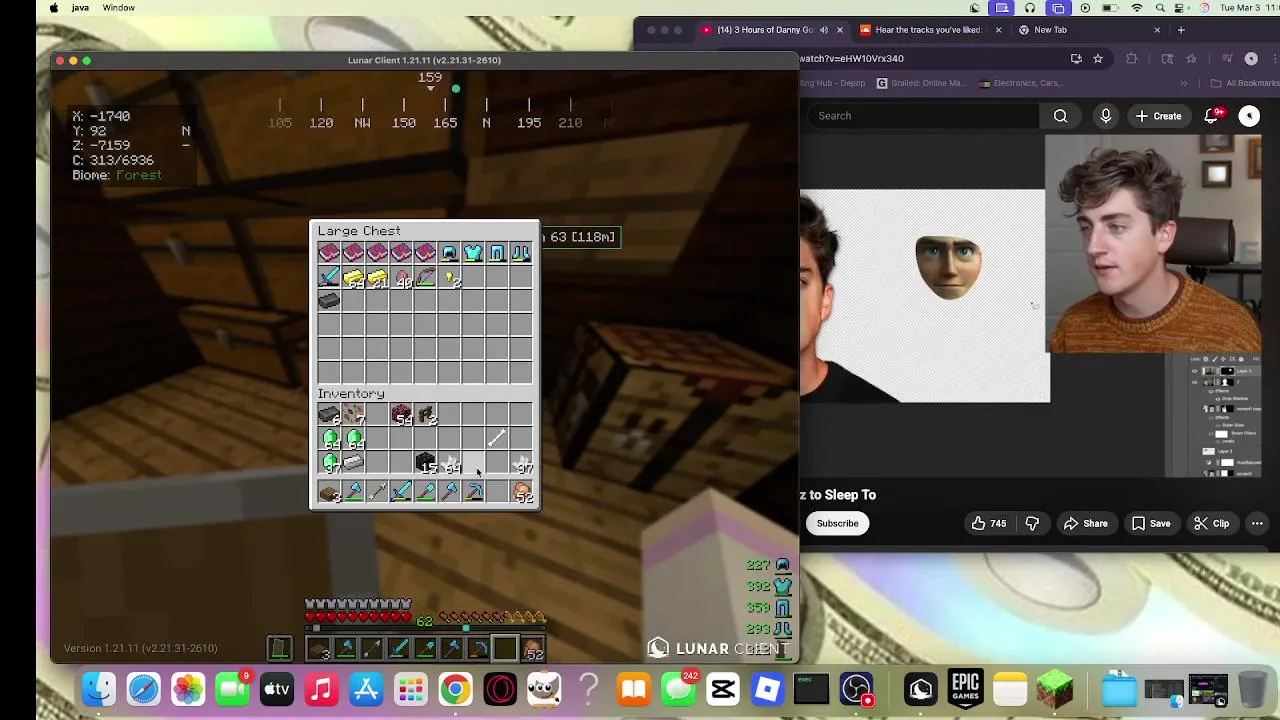Select the stack of 40 in the chest
Image resolution: width=1280 pixels, height=720 pixels.
point(401,278)
